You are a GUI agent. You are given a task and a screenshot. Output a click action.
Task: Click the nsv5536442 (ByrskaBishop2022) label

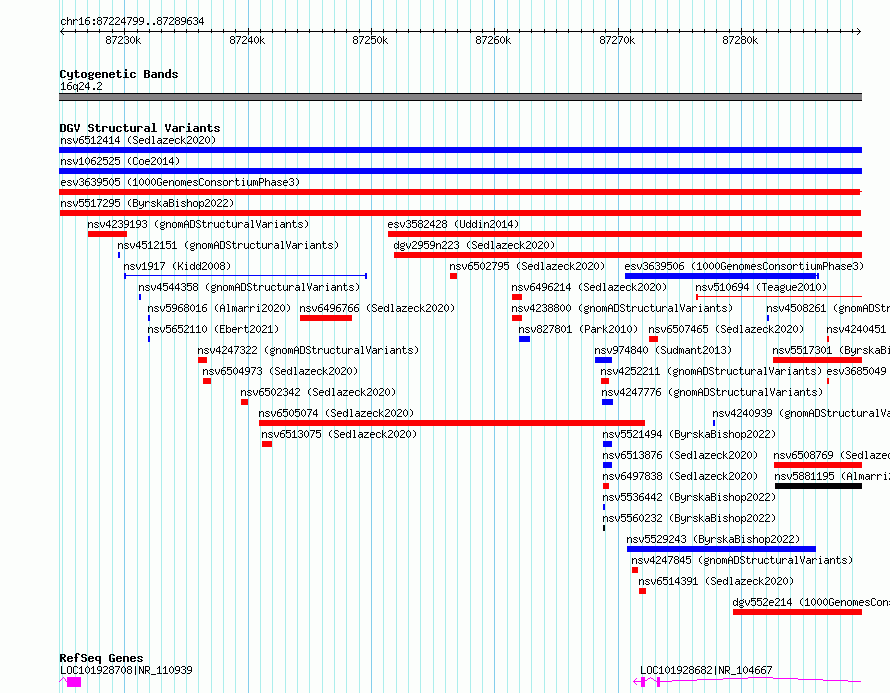tap(689, 497)
